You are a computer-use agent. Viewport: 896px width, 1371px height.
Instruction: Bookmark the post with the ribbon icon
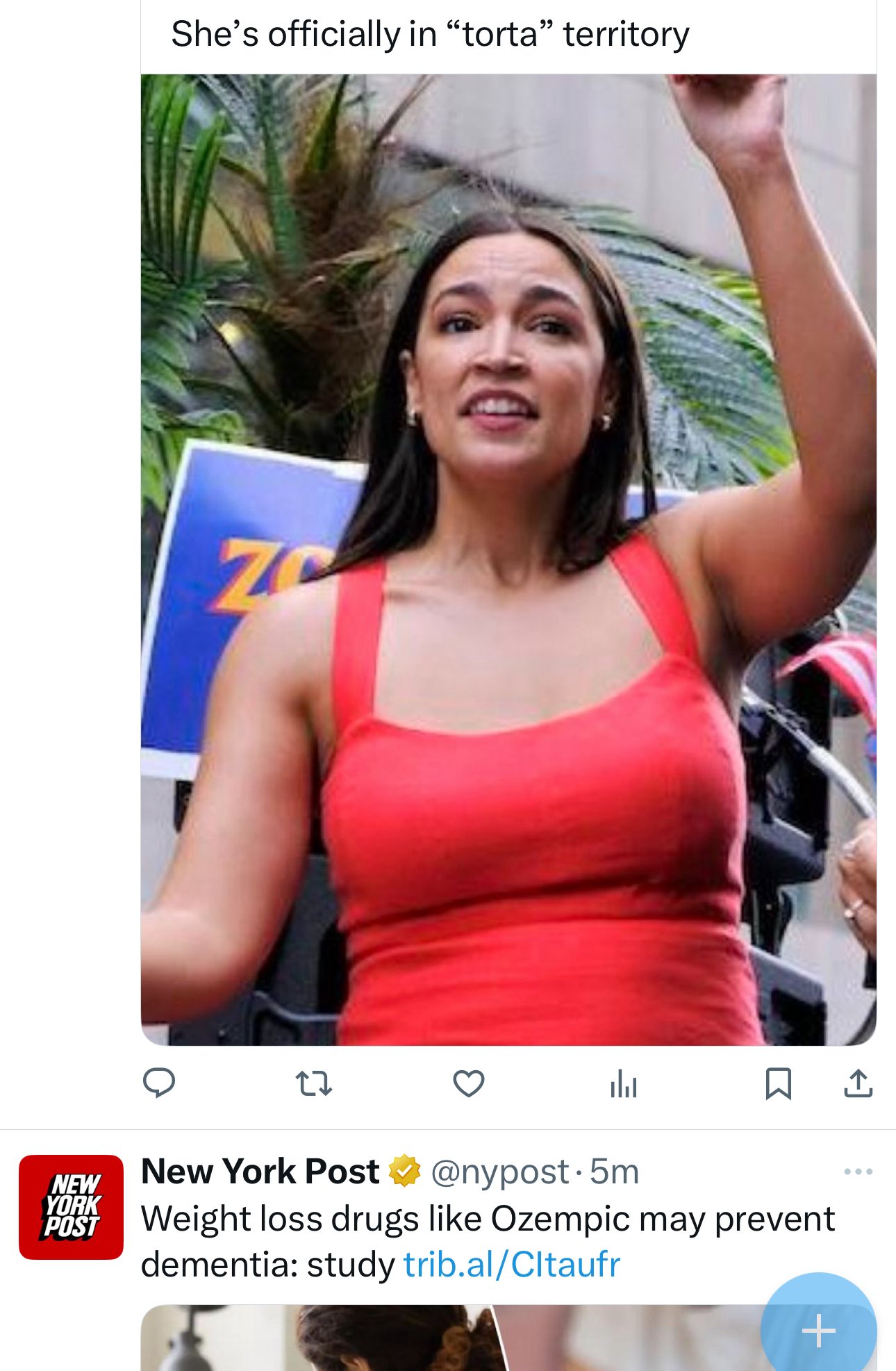(x=778, y=1083)
